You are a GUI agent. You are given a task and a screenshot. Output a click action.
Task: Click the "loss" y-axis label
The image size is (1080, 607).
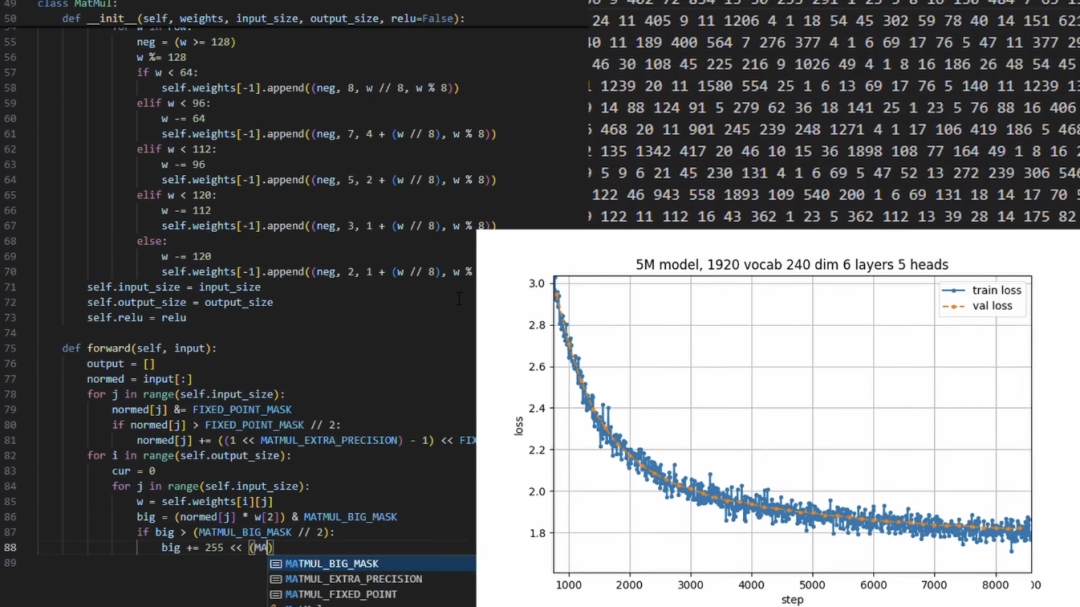pyautogui.click(x=518, y=426)
